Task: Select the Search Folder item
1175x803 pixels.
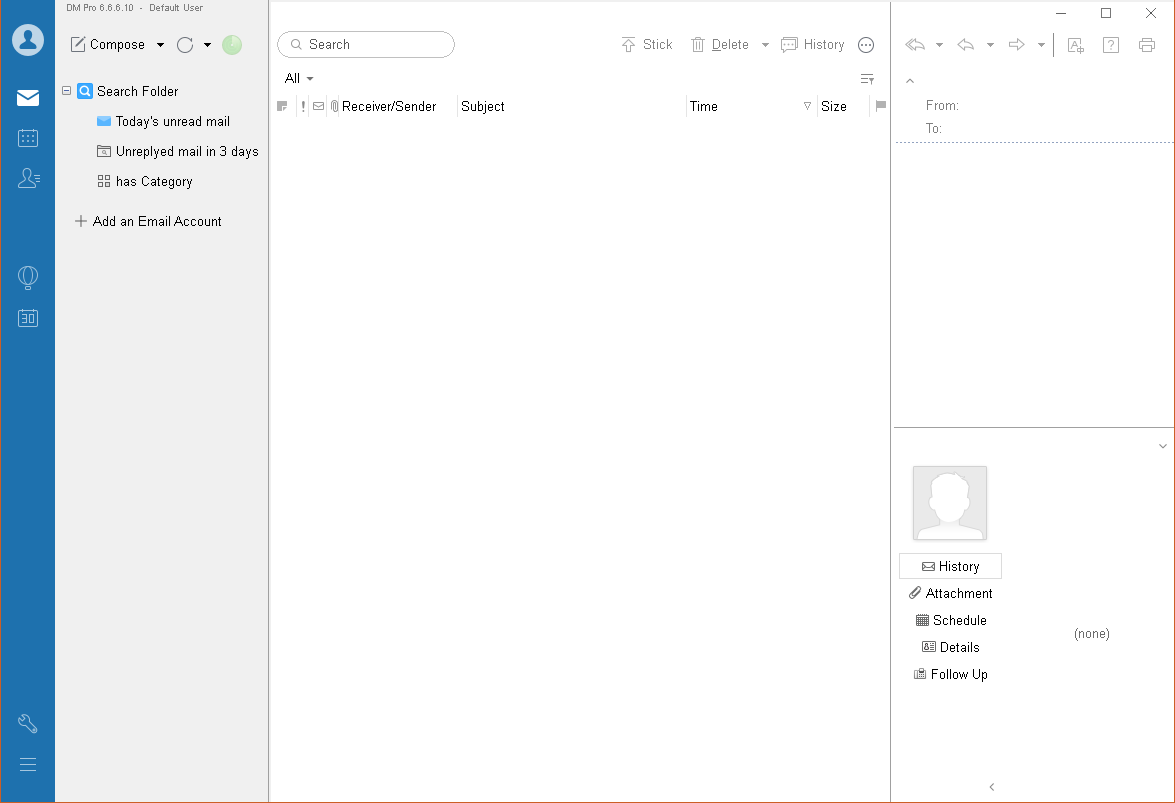Action: (128, 91)
